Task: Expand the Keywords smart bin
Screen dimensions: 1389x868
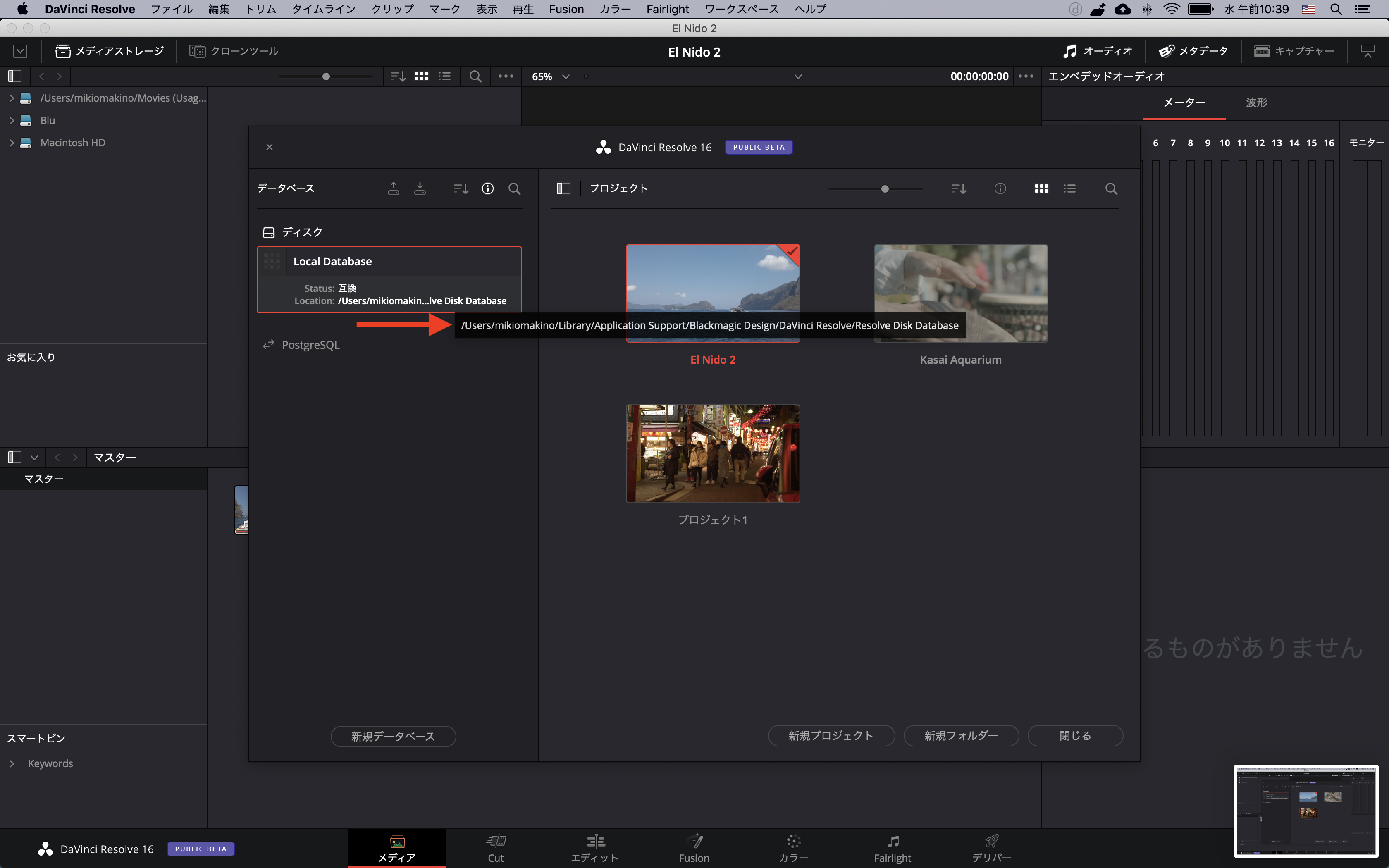Action: 12,763
